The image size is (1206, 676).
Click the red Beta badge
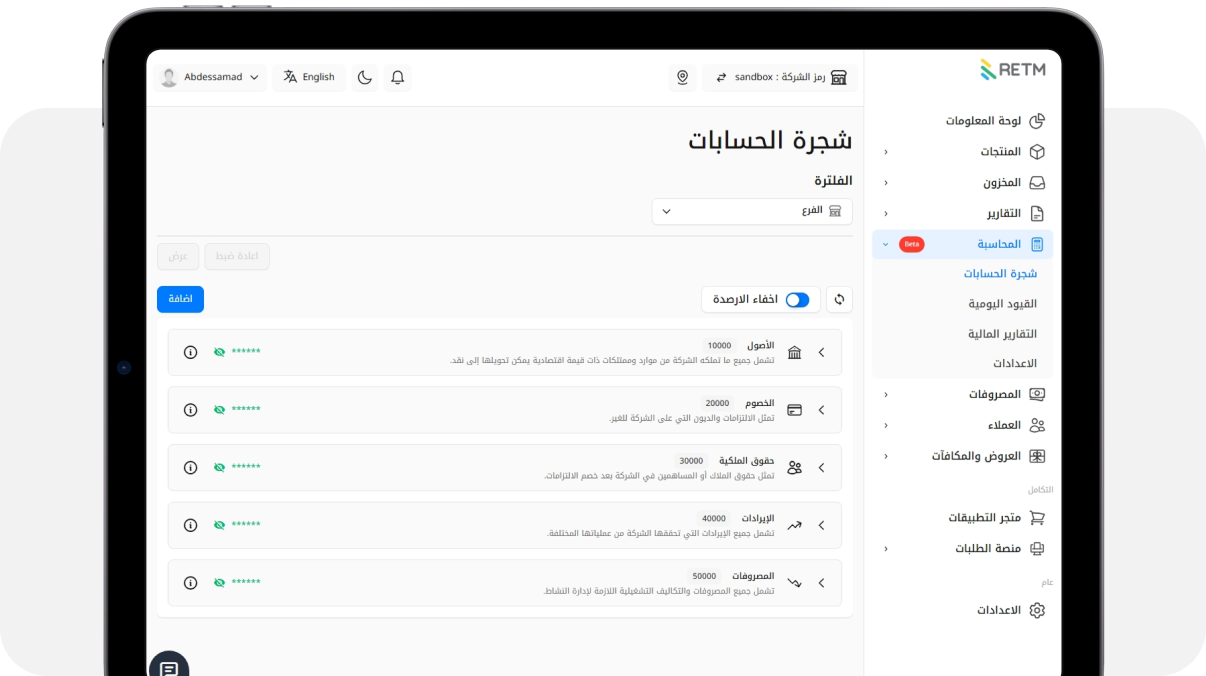click(x=912, y=244)
